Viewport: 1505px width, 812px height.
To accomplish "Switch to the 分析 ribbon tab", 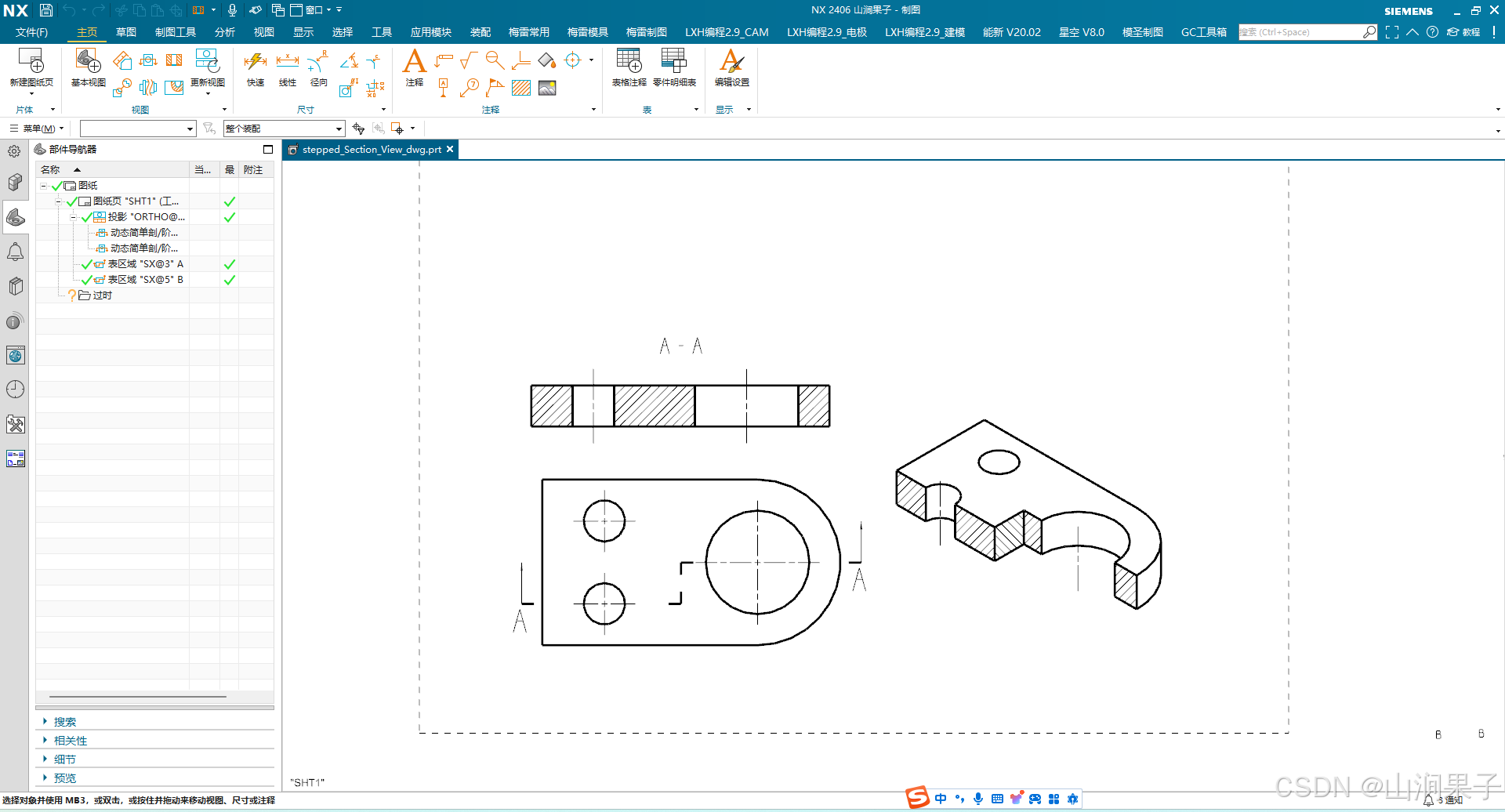I will tap(225, 32).
